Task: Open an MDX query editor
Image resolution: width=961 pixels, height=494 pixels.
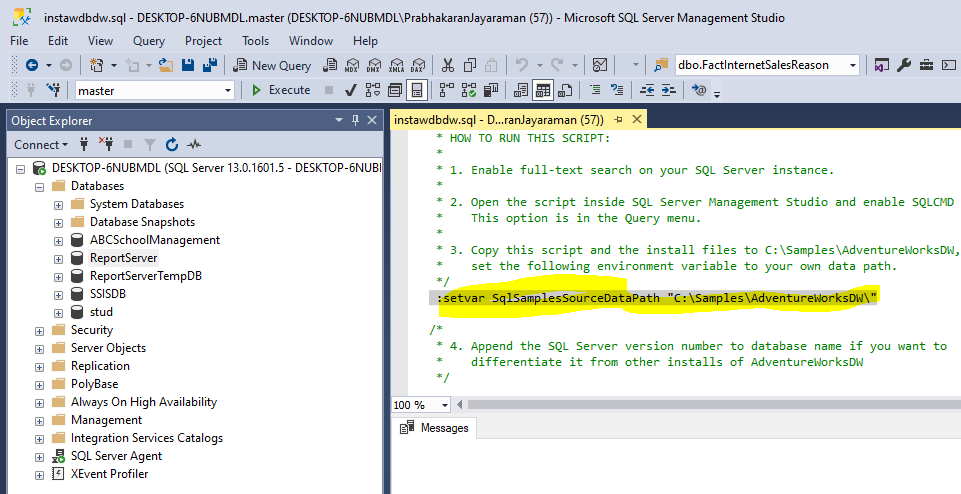Action: [352, 65]
